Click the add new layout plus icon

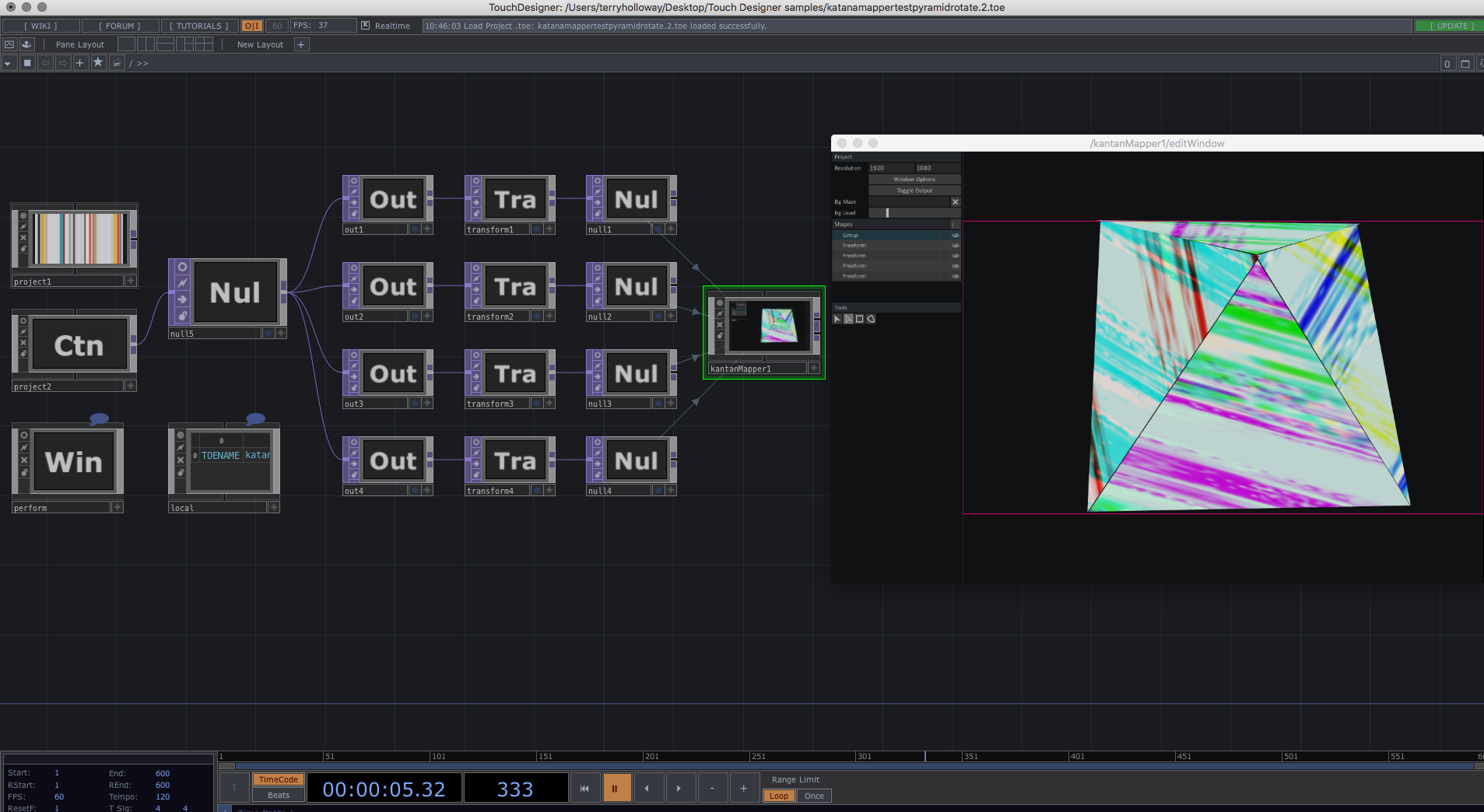click(x=301, y=44)
